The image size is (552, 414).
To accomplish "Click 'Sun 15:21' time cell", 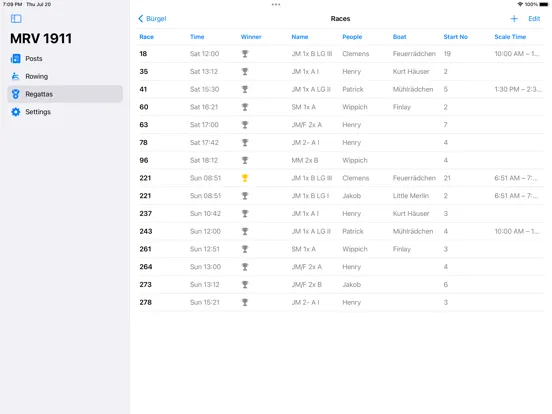I will [x=205, y=302].
